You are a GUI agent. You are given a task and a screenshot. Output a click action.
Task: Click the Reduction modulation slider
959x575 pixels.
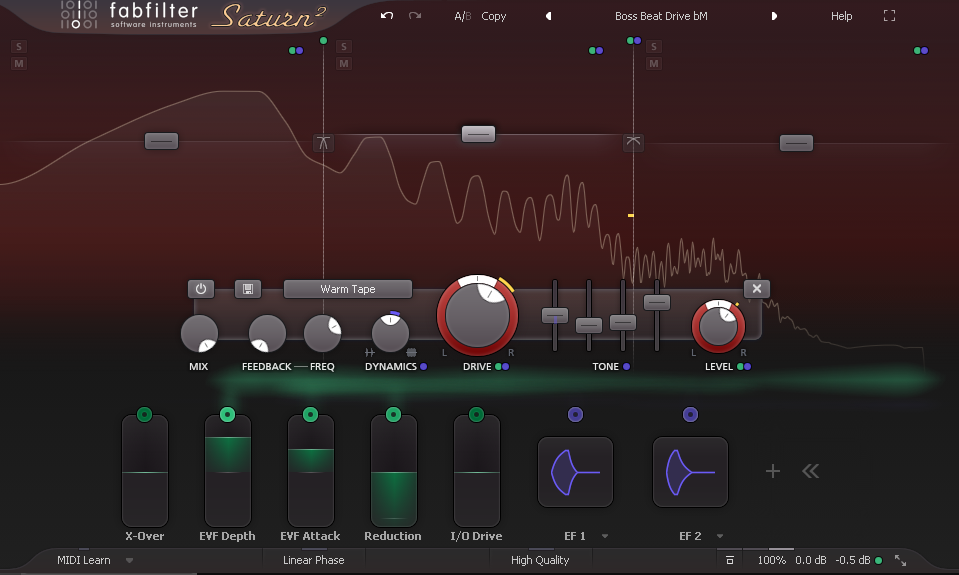click(394, 471)
